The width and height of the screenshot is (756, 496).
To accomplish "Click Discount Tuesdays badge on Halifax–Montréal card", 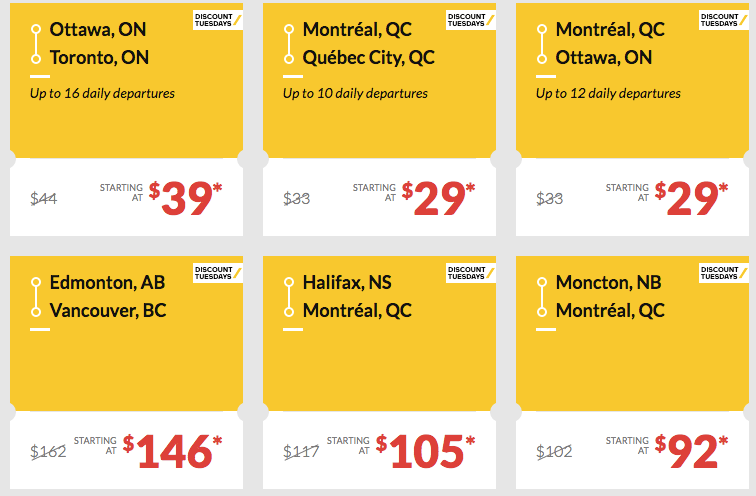I will click(470, 272).
